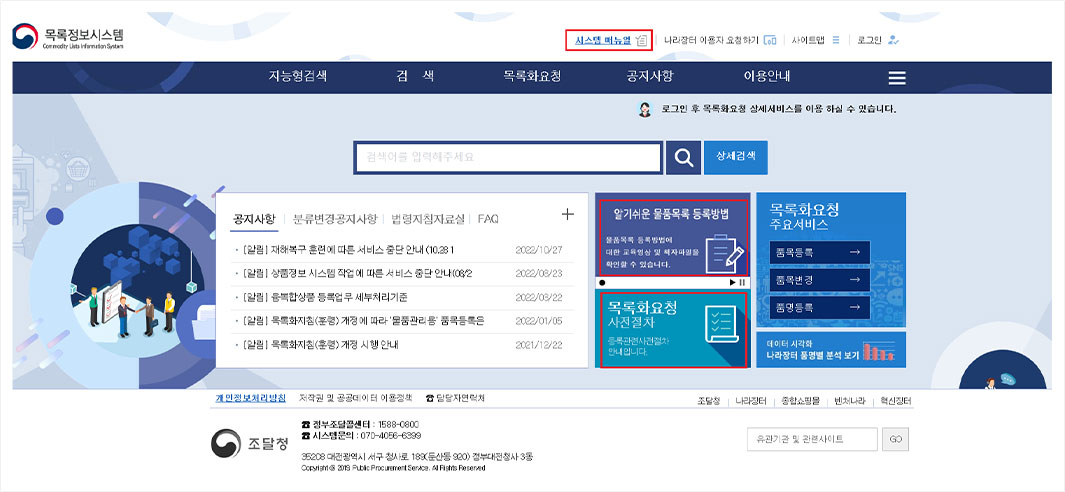Click the 나라장터 이용자 요청하기 icon
Viewport: 1065px width, 492px height.
[770, 40]
